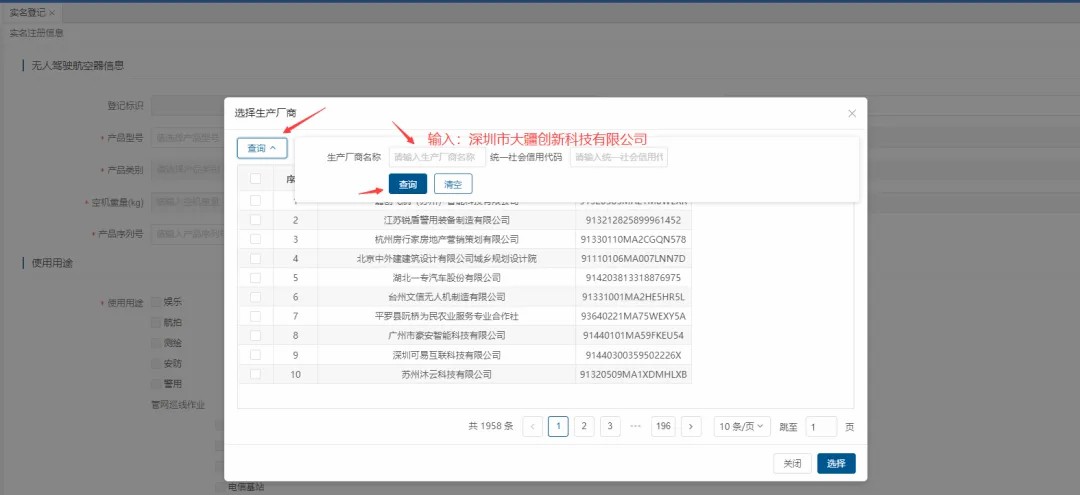Tick the checkbox for 苏州沐云科技有限公司
Viewport: 1080px width, 495px height.
click(256, 374)
